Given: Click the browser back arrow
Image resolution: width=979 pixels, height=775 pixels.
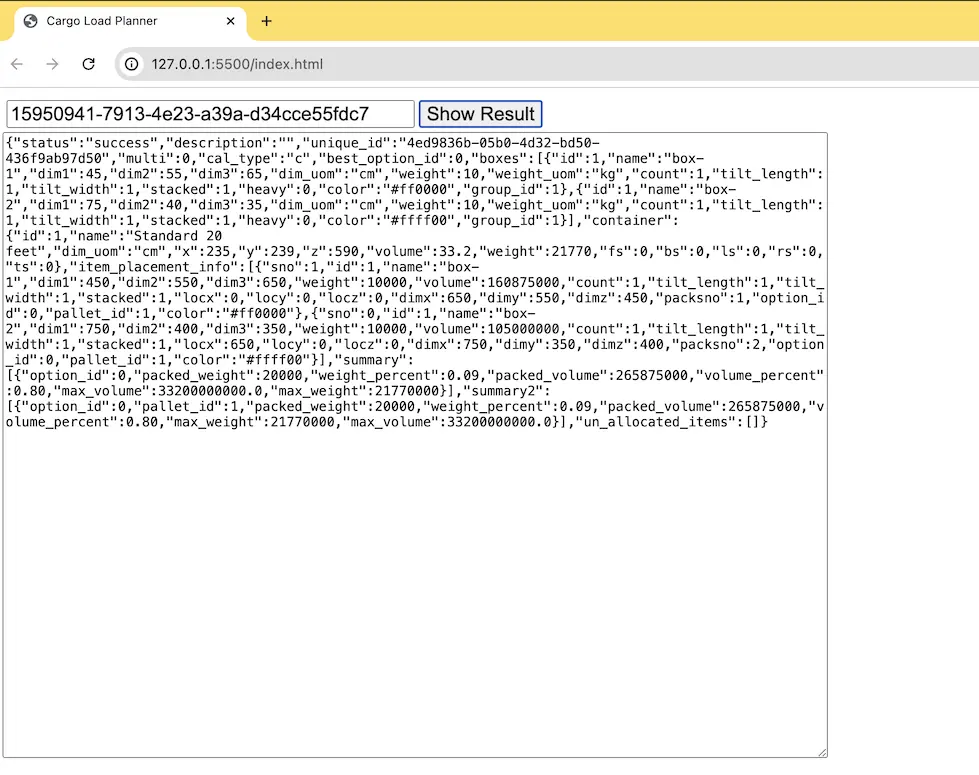Looking at the screenshot, I should click(17, 64).
